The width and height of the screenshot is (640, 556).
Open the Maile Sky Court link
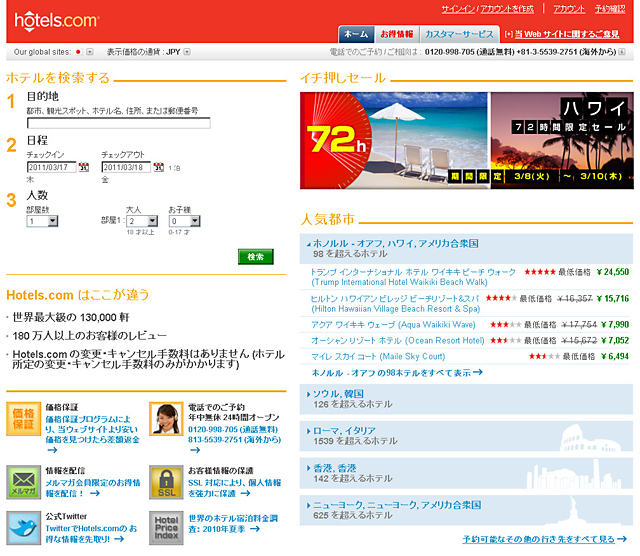coord(378,356)
